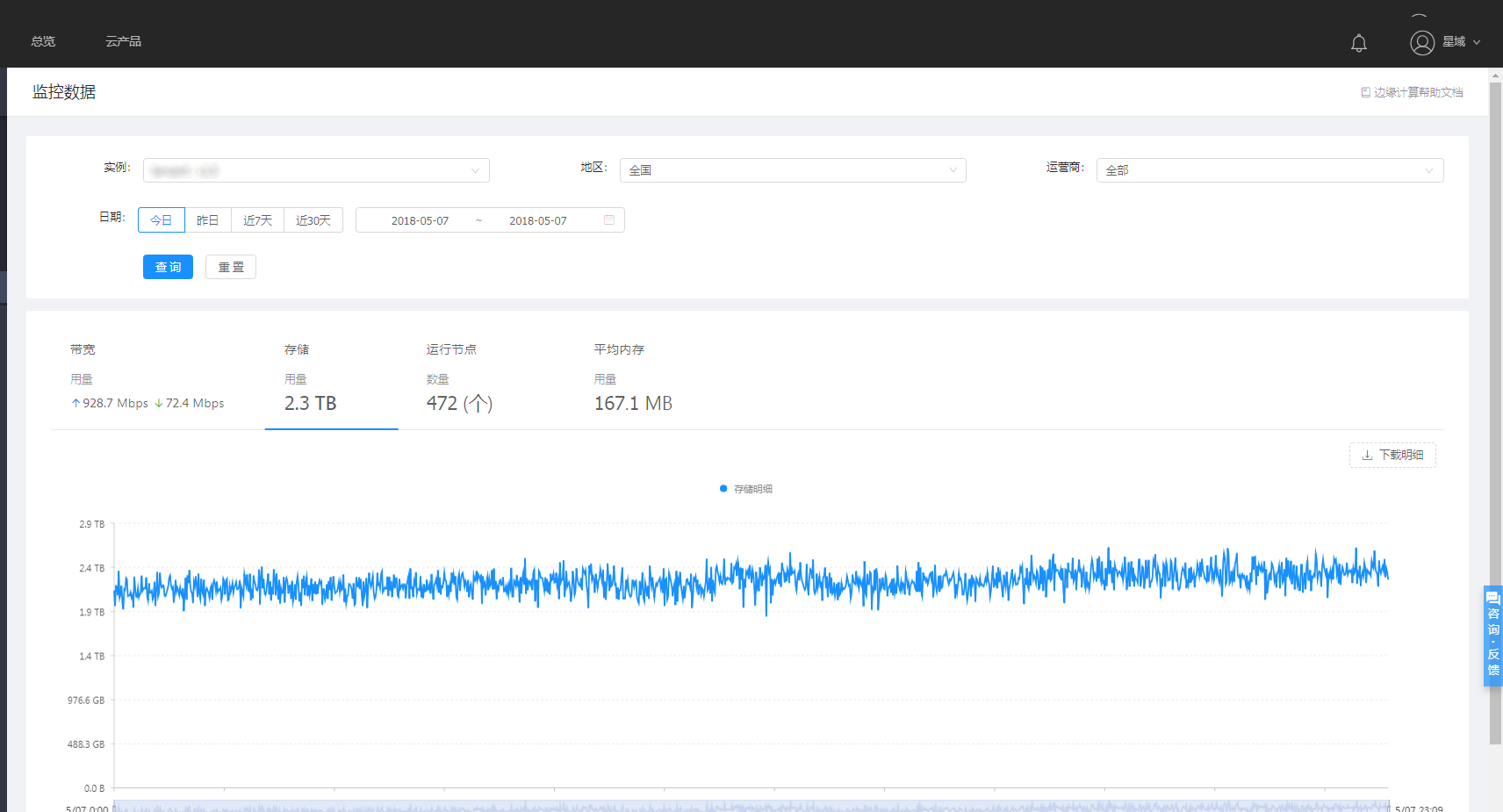The image size is (1503, 812).
Task: Expand the 运营商 carrier dropdown
Action: [1269, 170]
